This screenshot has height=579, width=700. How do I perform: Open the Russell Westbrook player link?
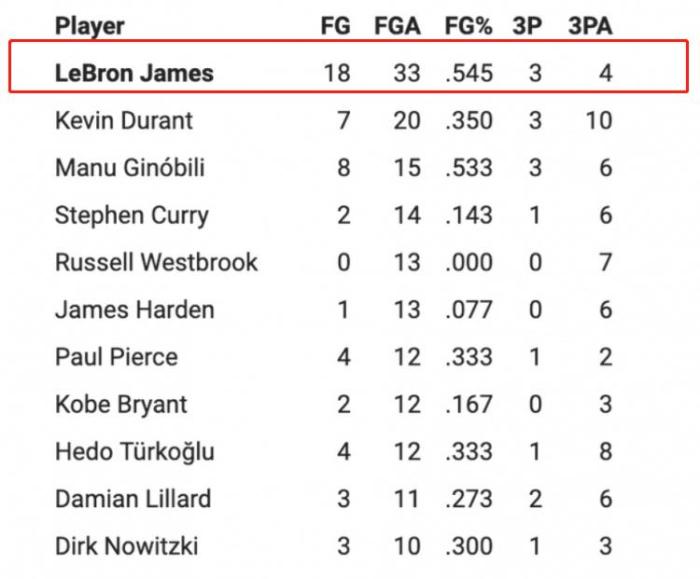click(156, 262)
